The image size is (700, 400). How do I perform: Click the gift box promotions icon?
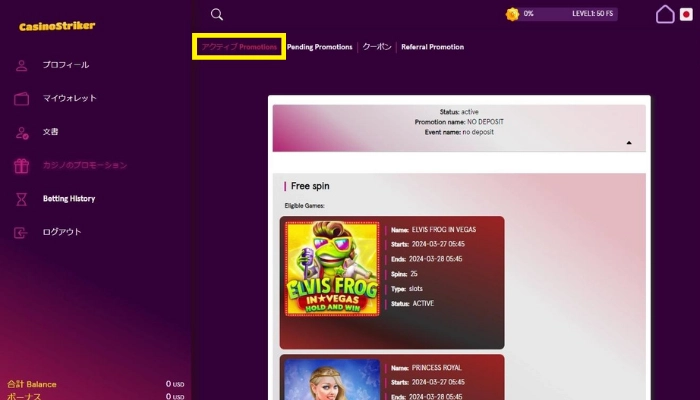pyautogui.click(x=21, y=166)
